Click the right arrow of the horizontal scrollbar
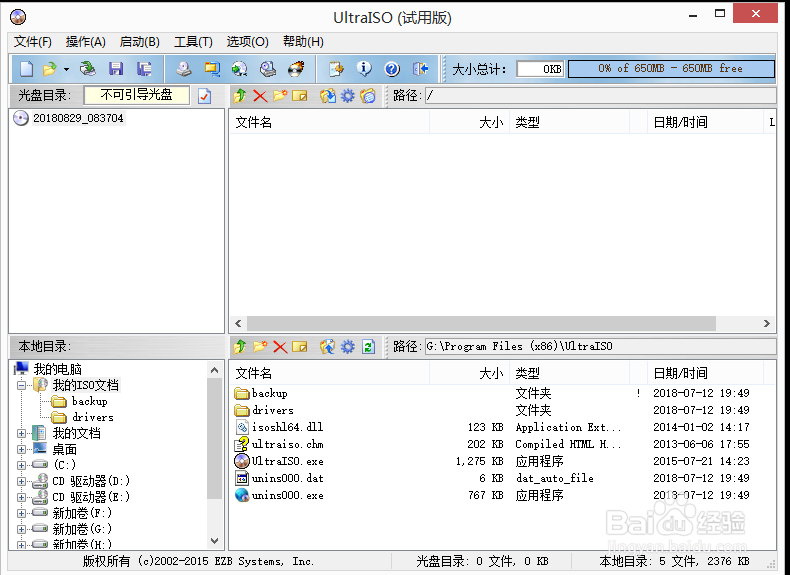Viewport: 790px width, 575px height. pyautogui.click(x=767, y=324)
